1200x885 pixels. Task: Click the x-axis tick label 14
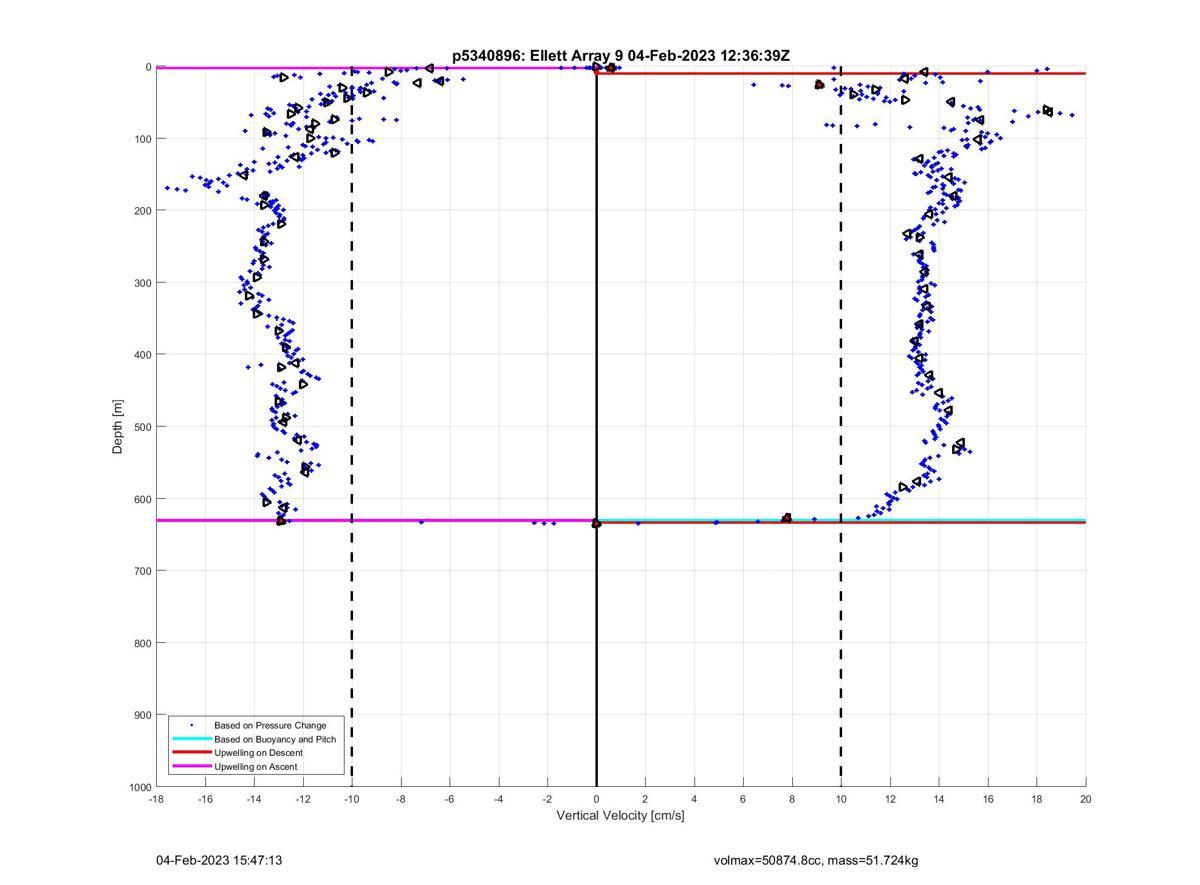(939, 799)
